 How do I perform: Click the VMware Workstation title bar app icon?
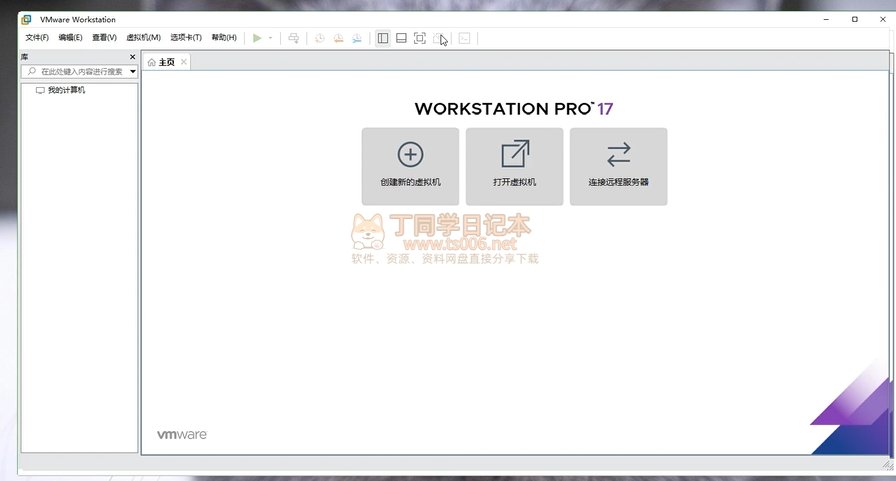[x=26, y=19]
